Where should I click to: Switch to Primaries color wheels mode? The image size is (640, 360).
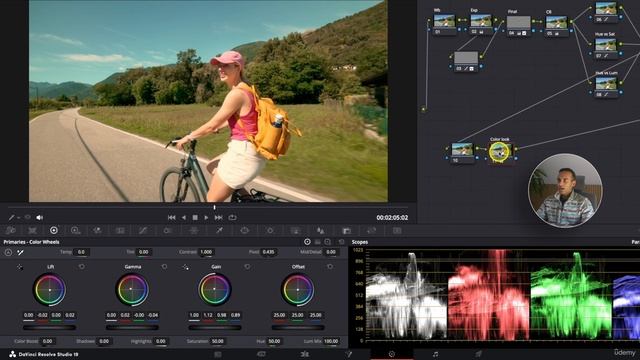pos(307,242)
